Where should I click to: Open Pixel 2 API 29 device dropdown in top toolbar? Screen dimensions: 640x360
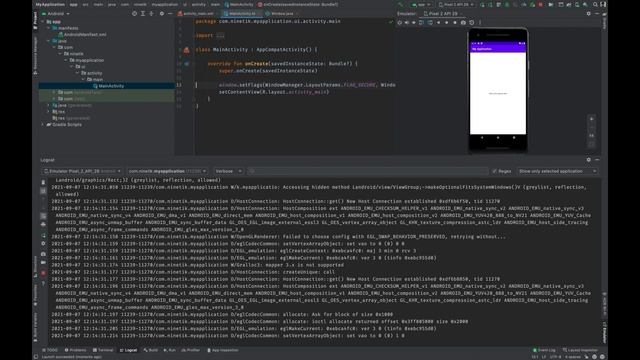(456, 4)
